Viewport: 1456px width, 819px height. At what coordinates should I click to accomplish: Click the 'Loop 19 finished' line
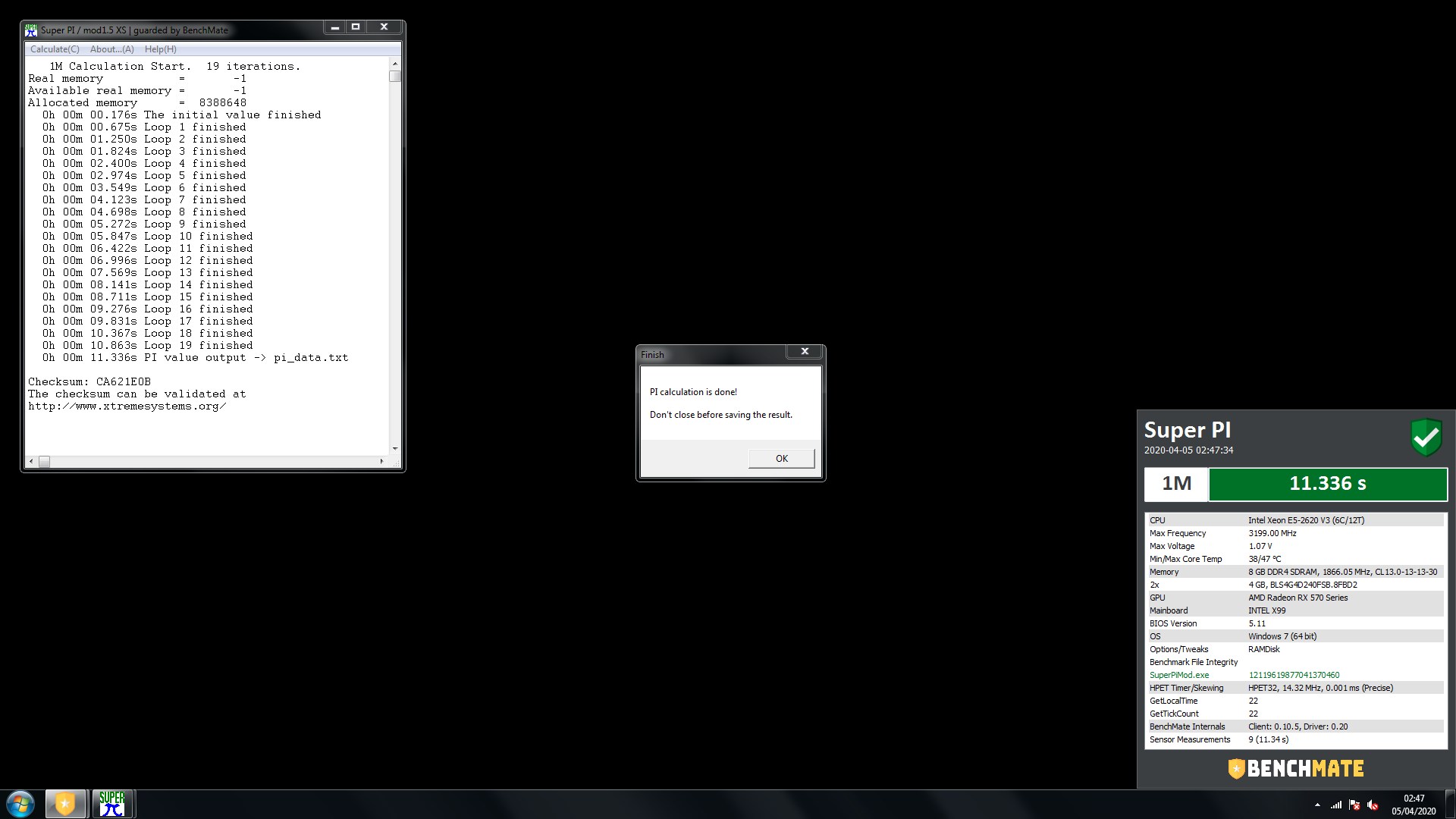pyautogui.click(x=148, y=346)
